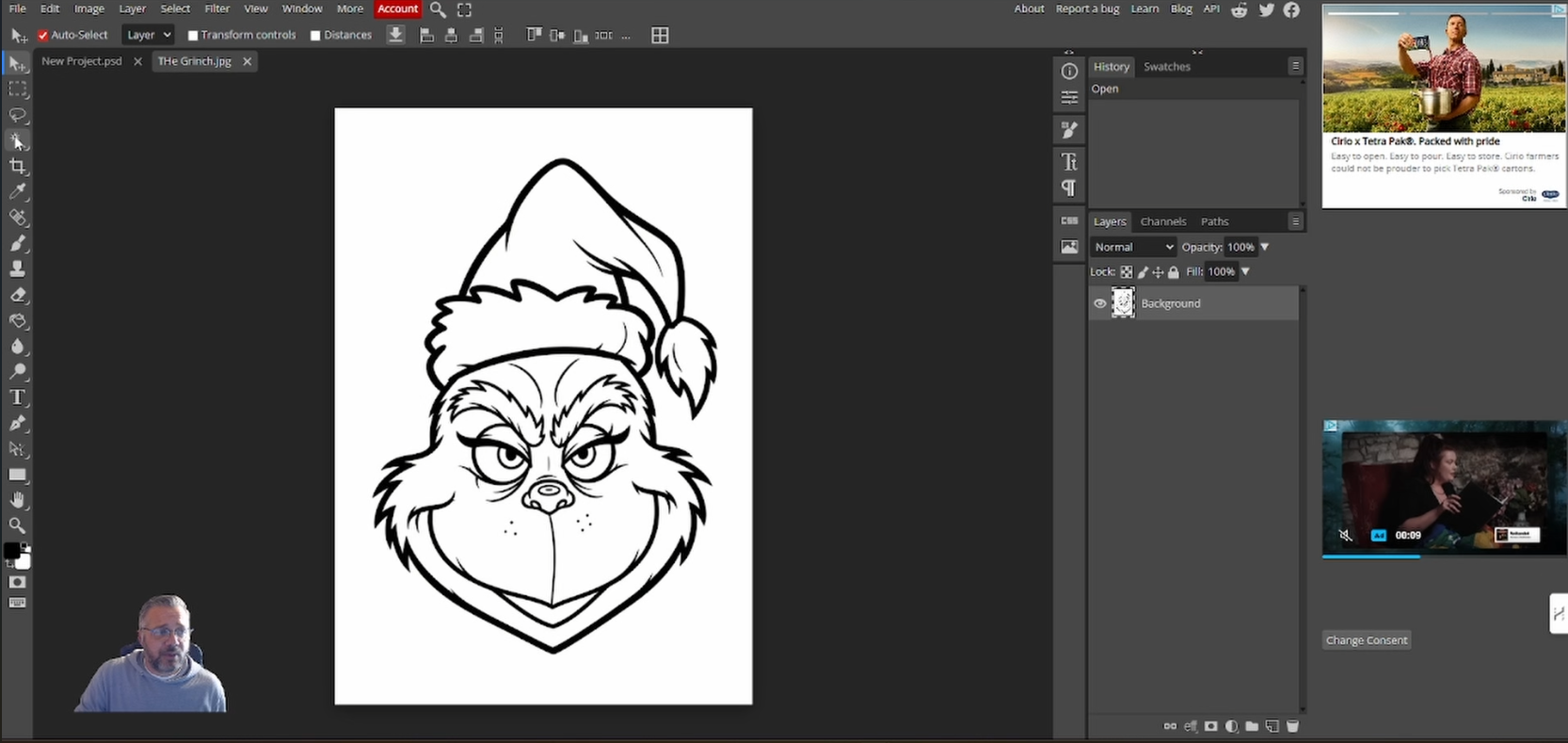Enable Transform controls checkbox

click(x=193, y=36)
